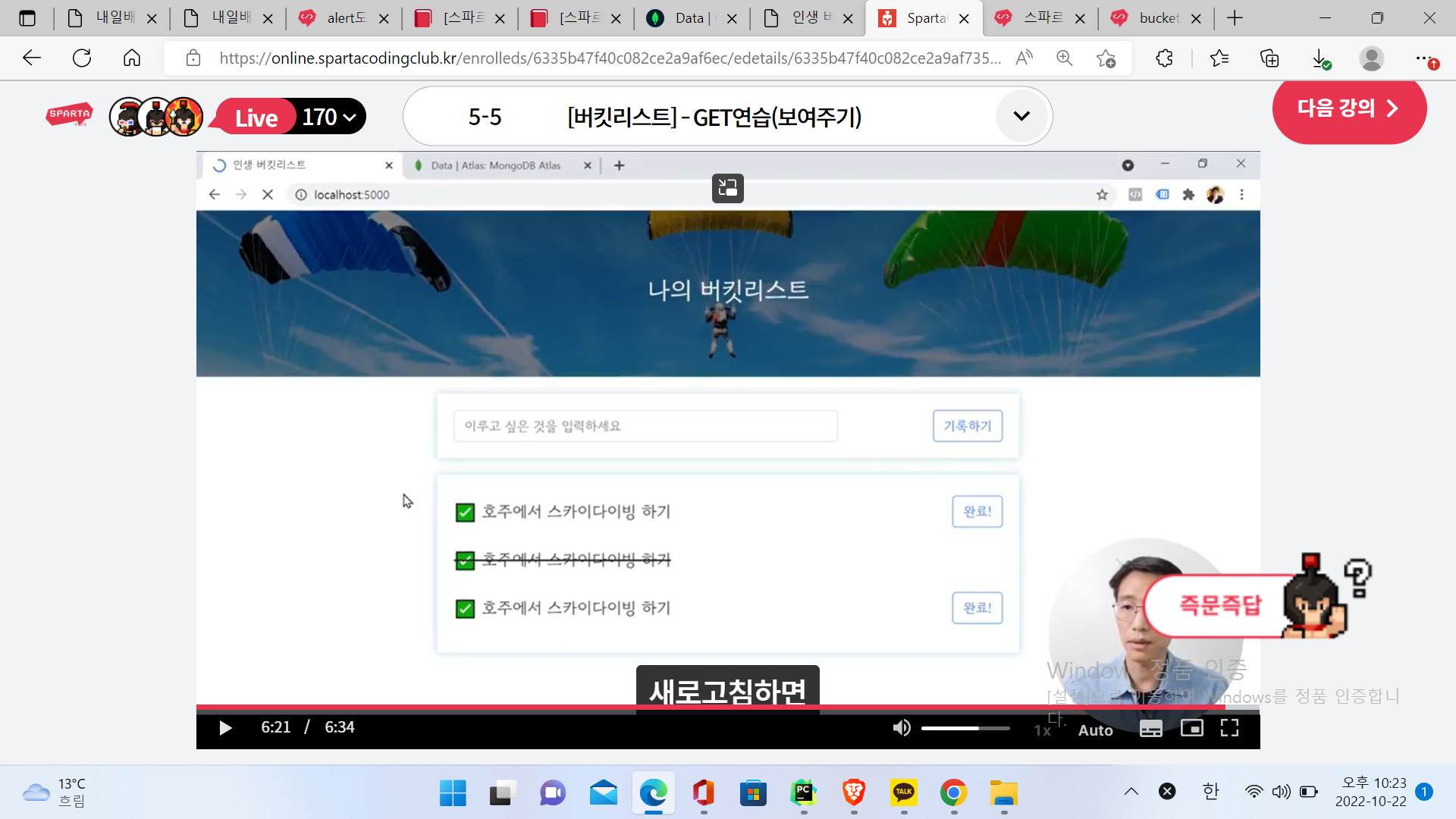Open a new browser tab

coord(1235,18)
